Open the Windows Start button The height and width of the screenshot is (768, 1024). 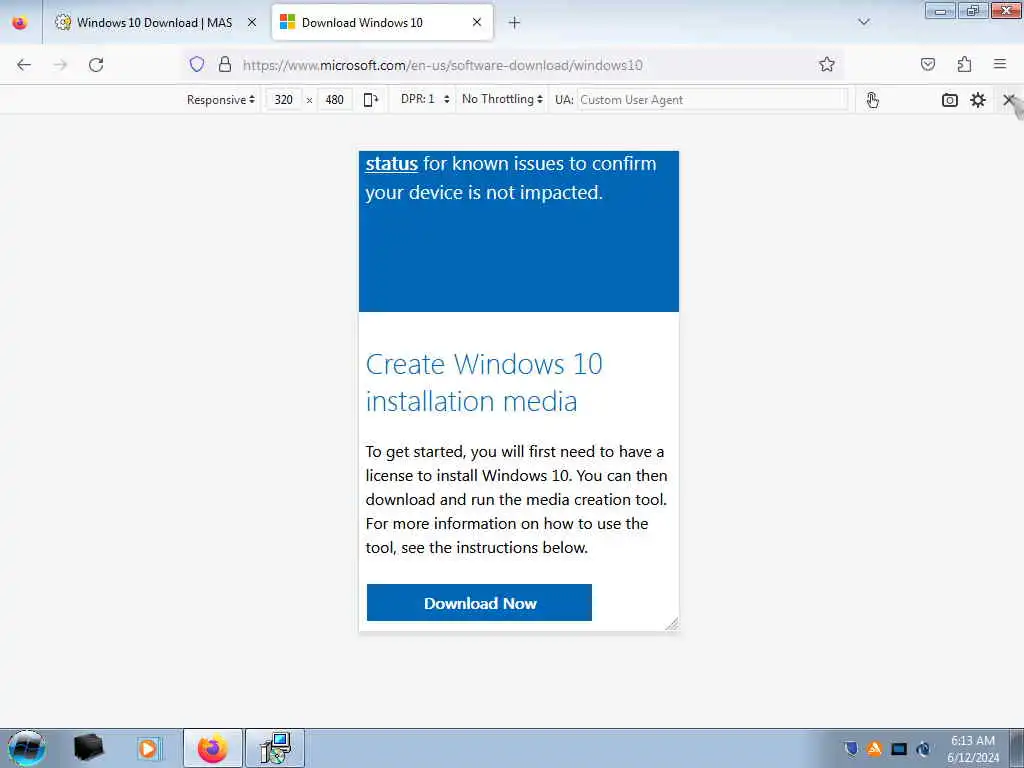pyautogui.click(x=26, y=748)
